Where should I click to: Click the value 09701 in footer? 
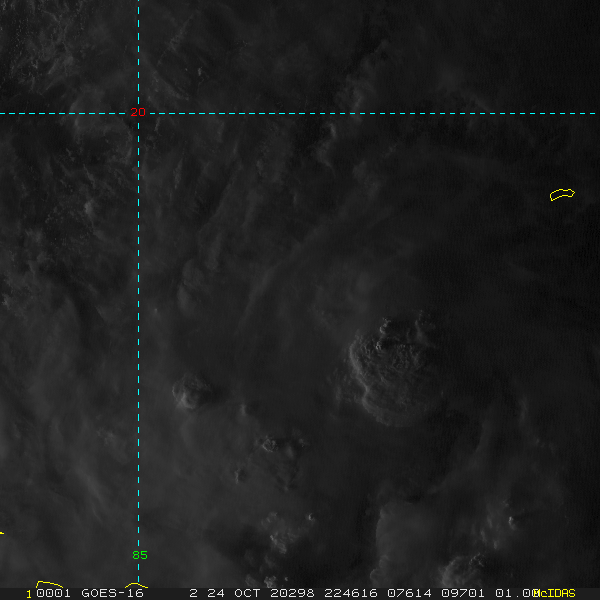pos(463,593)
